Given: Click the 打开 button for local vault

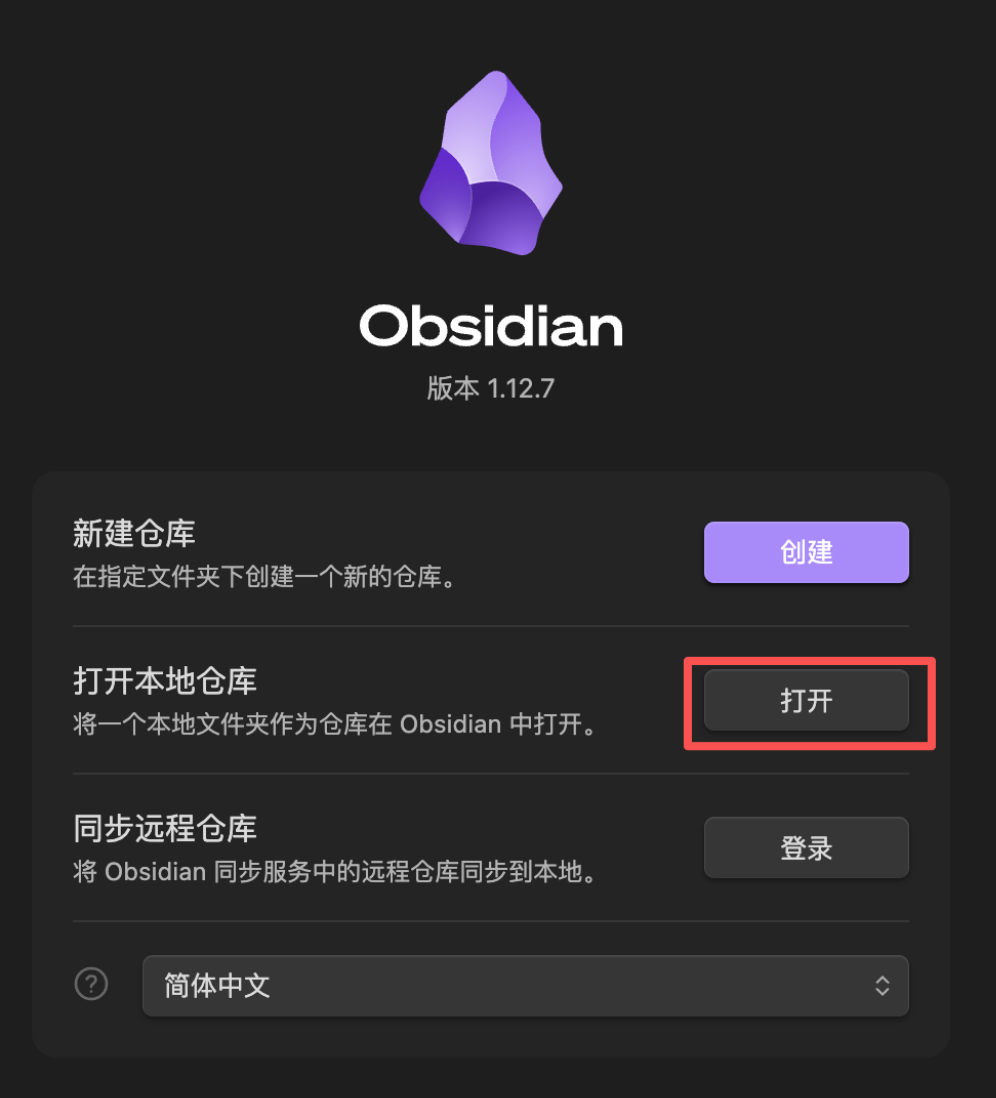Looking at the screenshot, I should (x=806, y=700).
